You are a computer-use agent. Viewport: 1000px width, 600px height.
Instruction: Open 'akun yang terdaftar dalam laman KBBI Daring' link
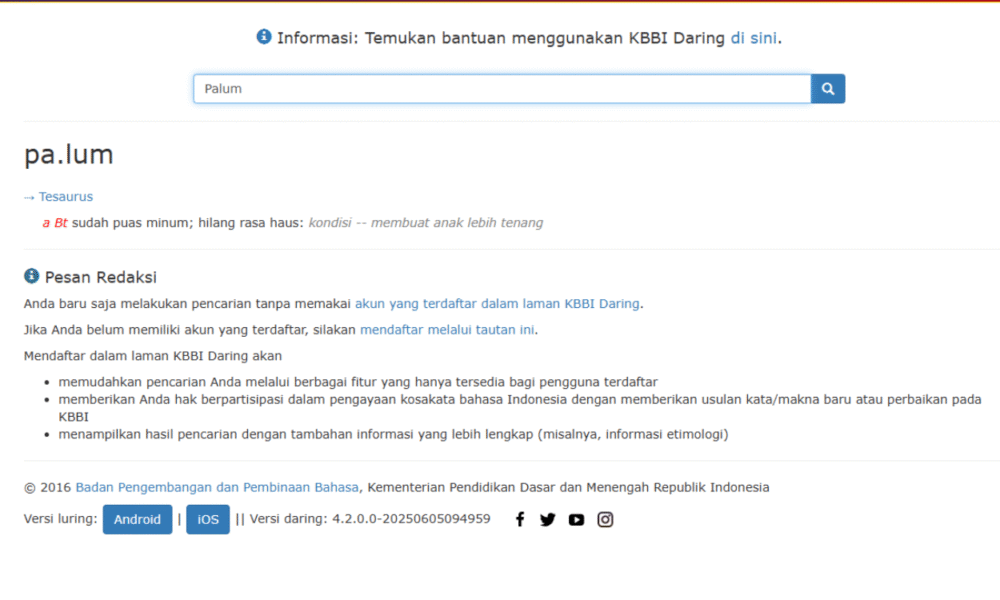pyautogui.click(x=497, y=304)
